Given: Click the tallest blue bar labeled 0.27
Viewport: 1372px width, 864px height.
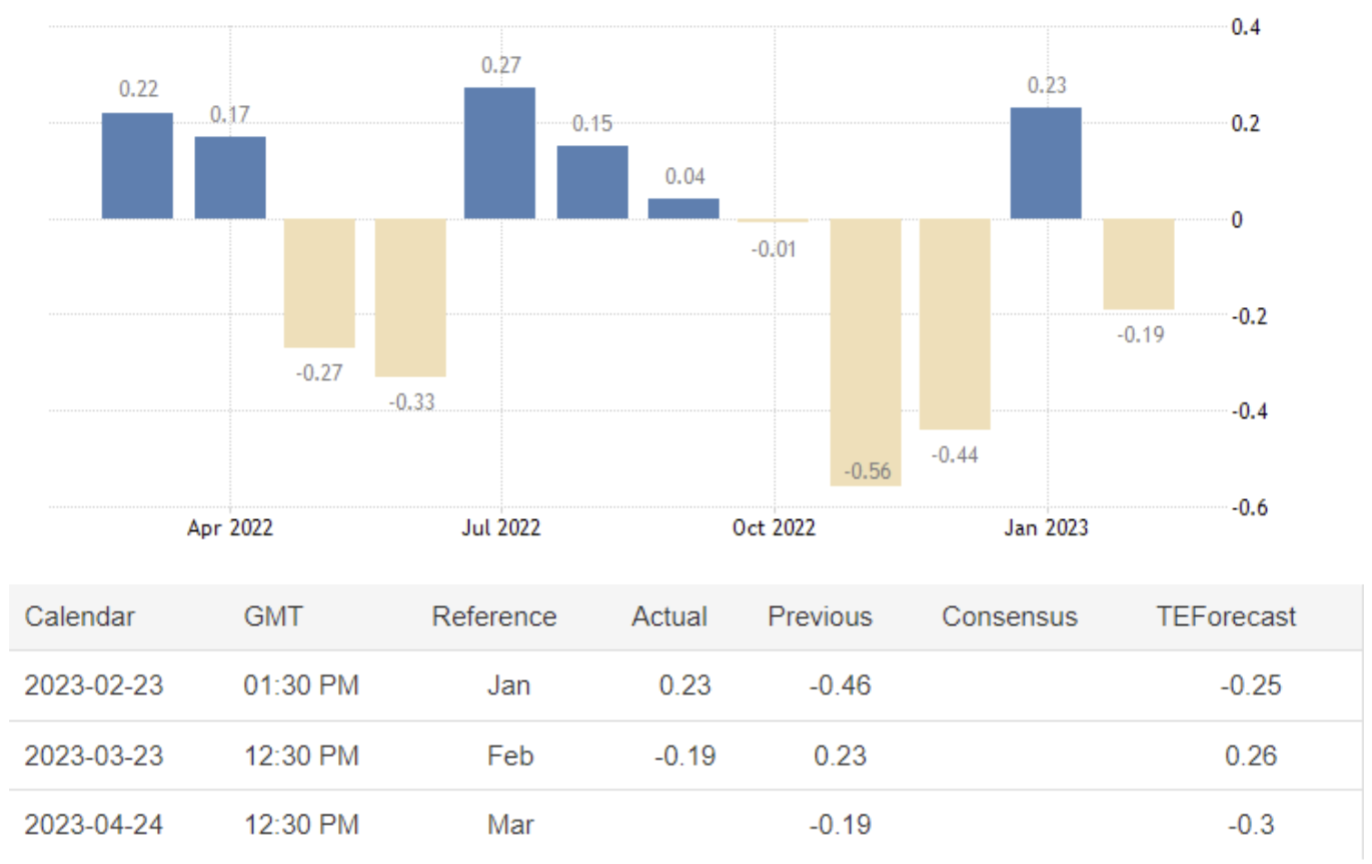Looking at the screenshot, I should (500, 153).
